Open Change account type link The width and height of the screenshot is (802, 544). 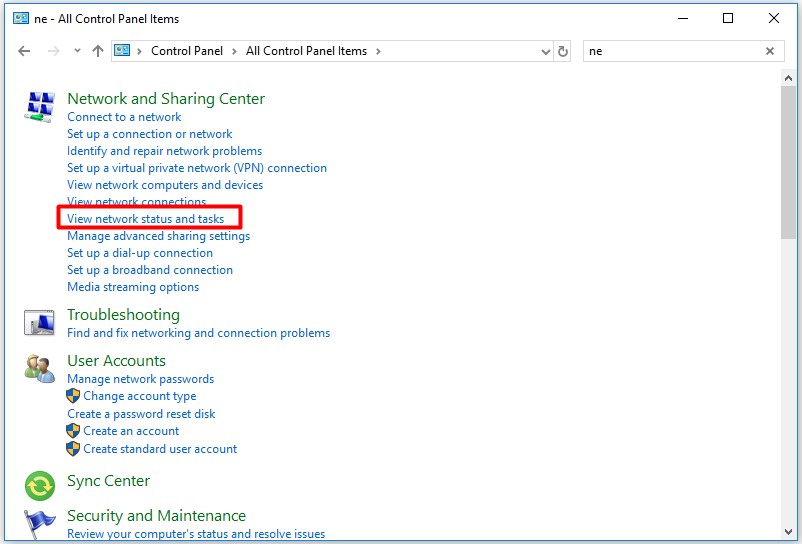[139, 396]
